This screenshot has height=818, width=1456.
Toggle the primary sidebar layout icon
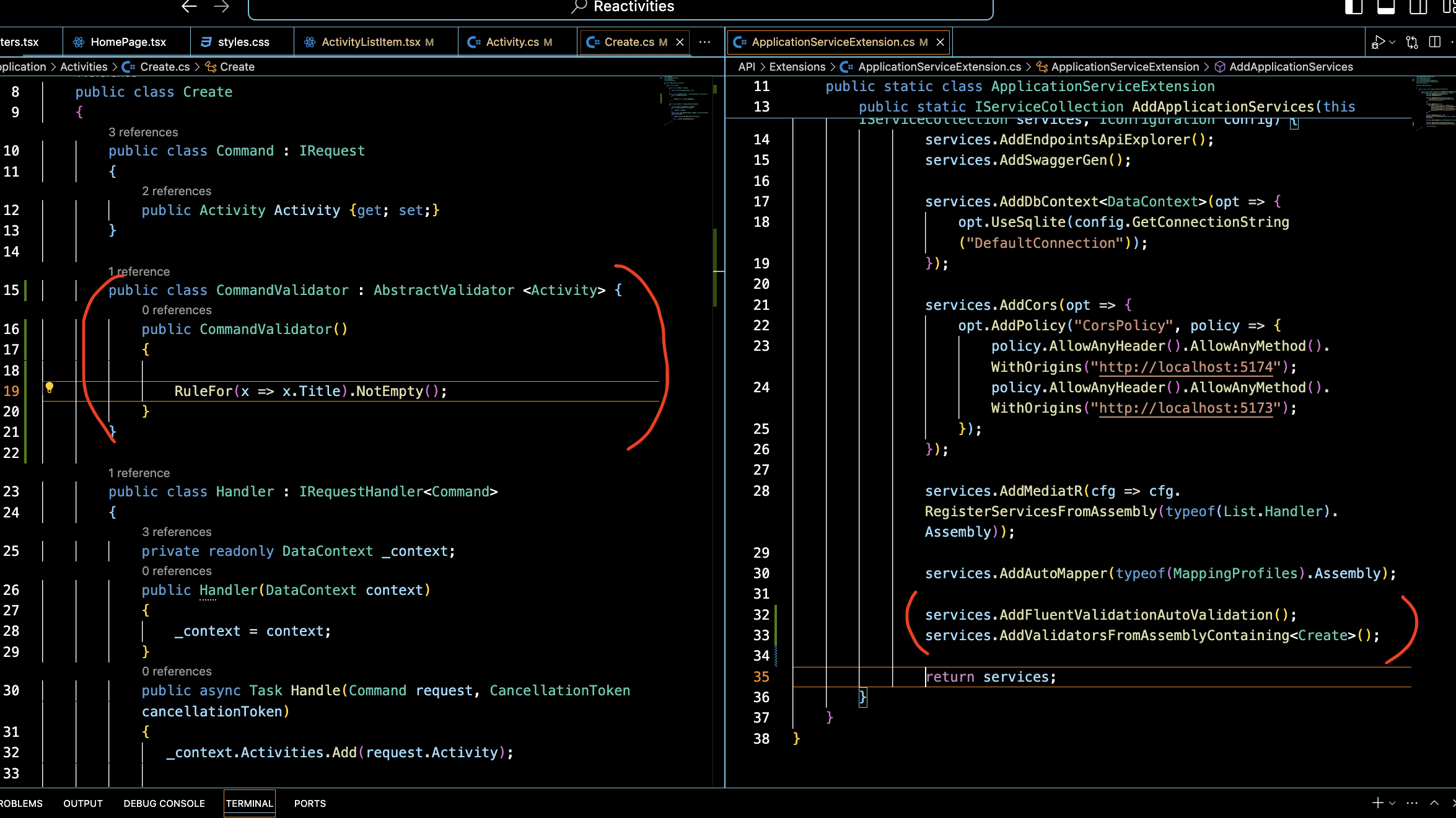[1353, 7]
